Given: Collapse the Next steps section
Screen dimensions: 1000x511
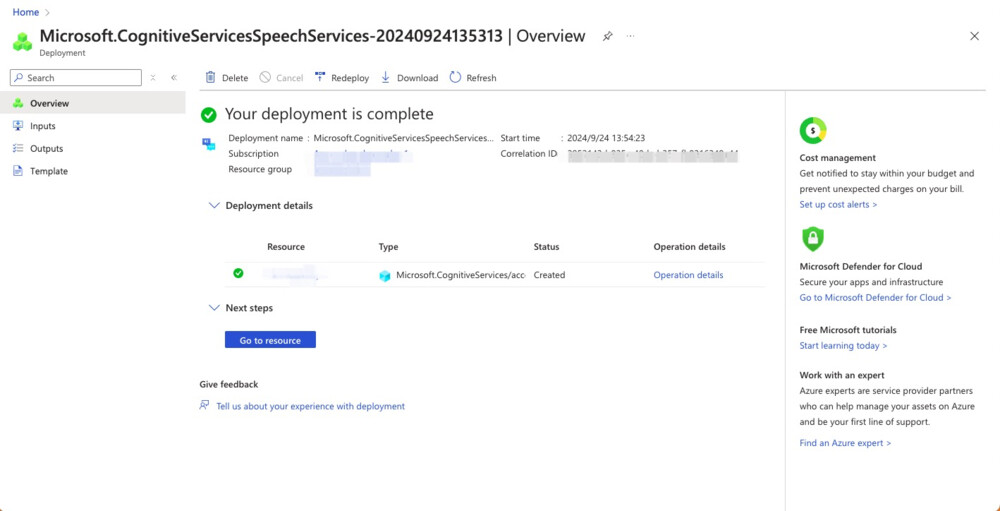Looking at the screenshot, I should coord(214,307).
